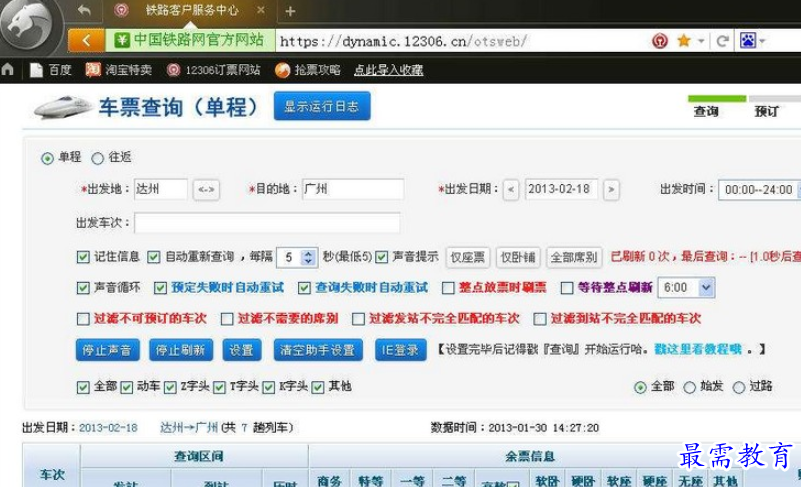Open the 12306订票网站 bookmark

[x=214, y=70]
